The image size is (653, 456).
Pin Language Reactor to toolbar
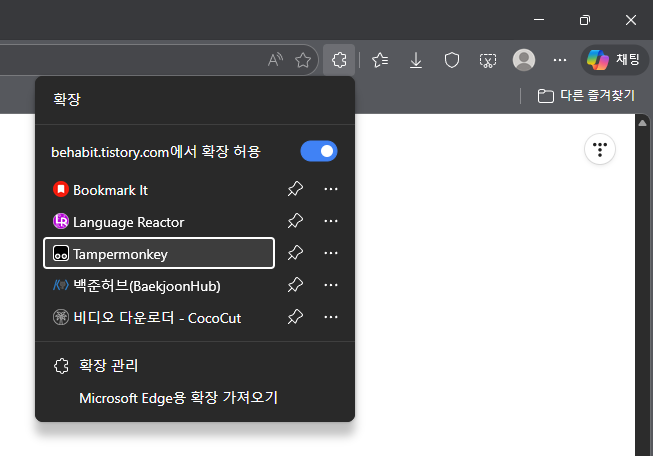click(295, 221)
